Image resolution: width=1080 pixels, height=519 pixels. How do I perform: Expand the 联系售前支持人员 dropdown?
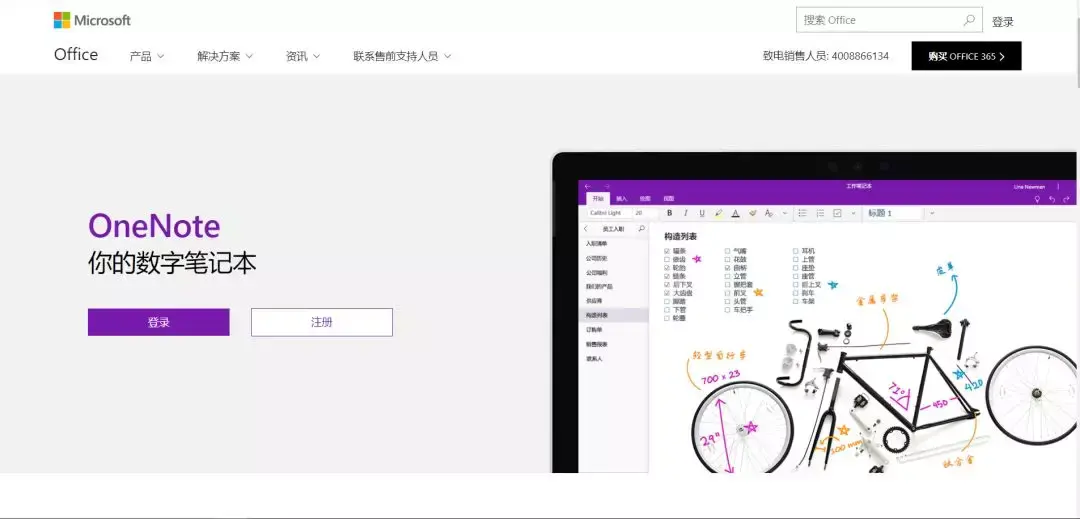click(402, 56)
